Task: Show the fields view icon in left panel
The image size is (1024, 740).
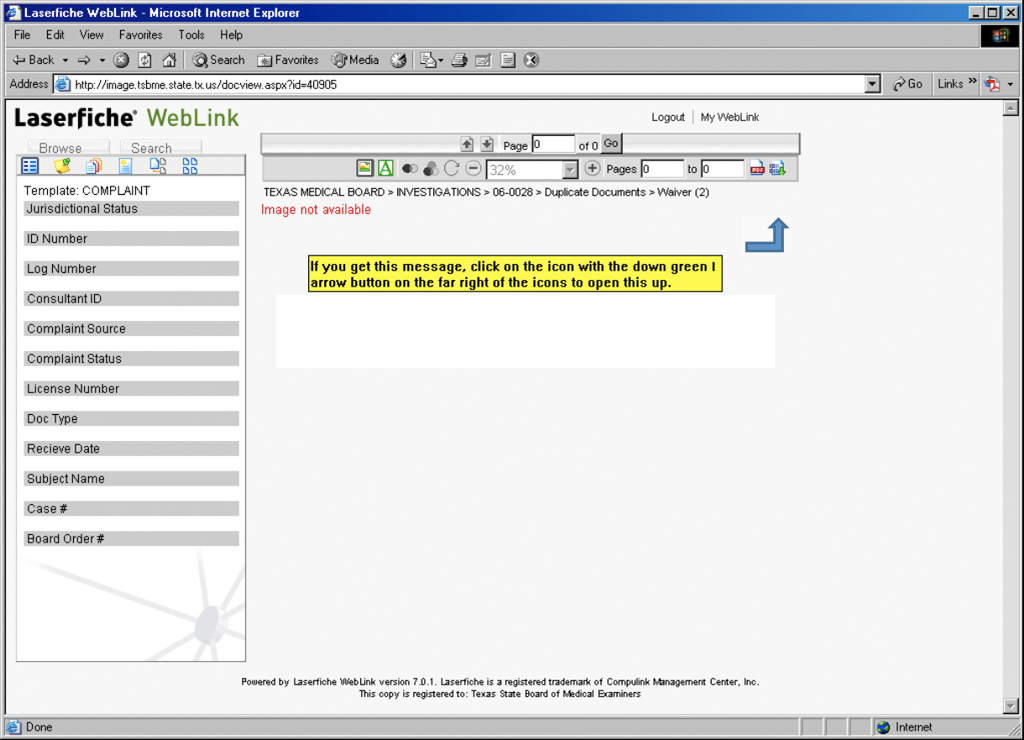Action: [x=30, y=166]
